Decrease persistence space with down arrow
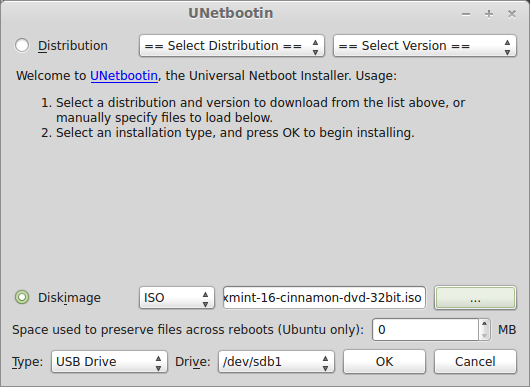Image resolution: width=530 pixels, height=387 pixels. (x=484, y=335)
